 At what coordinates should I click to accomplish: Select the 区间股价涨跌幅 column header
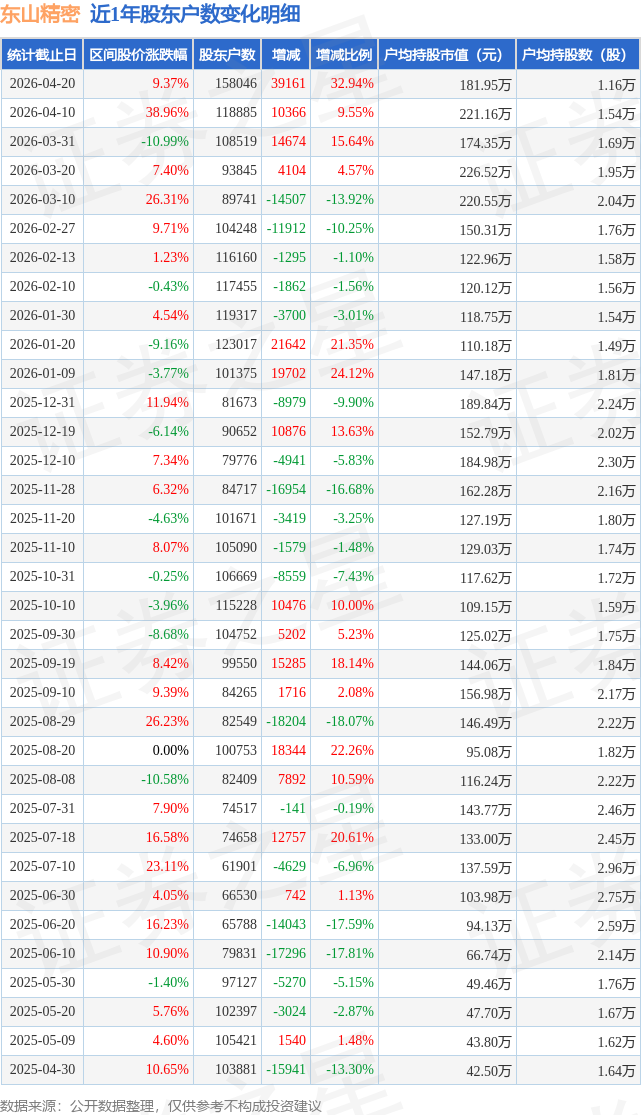tap(137, 55)
